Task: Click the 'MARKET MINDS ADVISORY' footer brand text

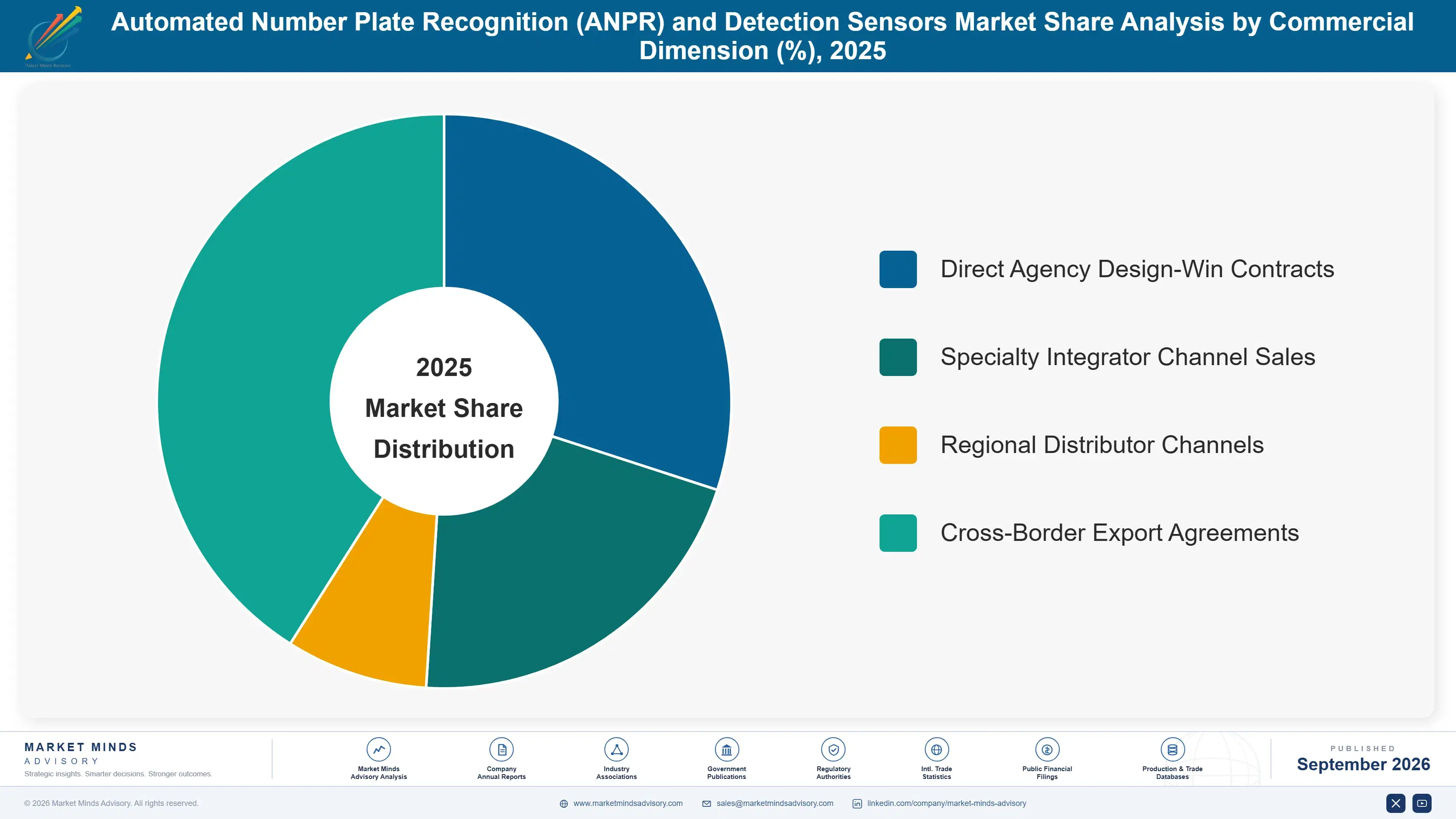Action: [x=81, y=753]
